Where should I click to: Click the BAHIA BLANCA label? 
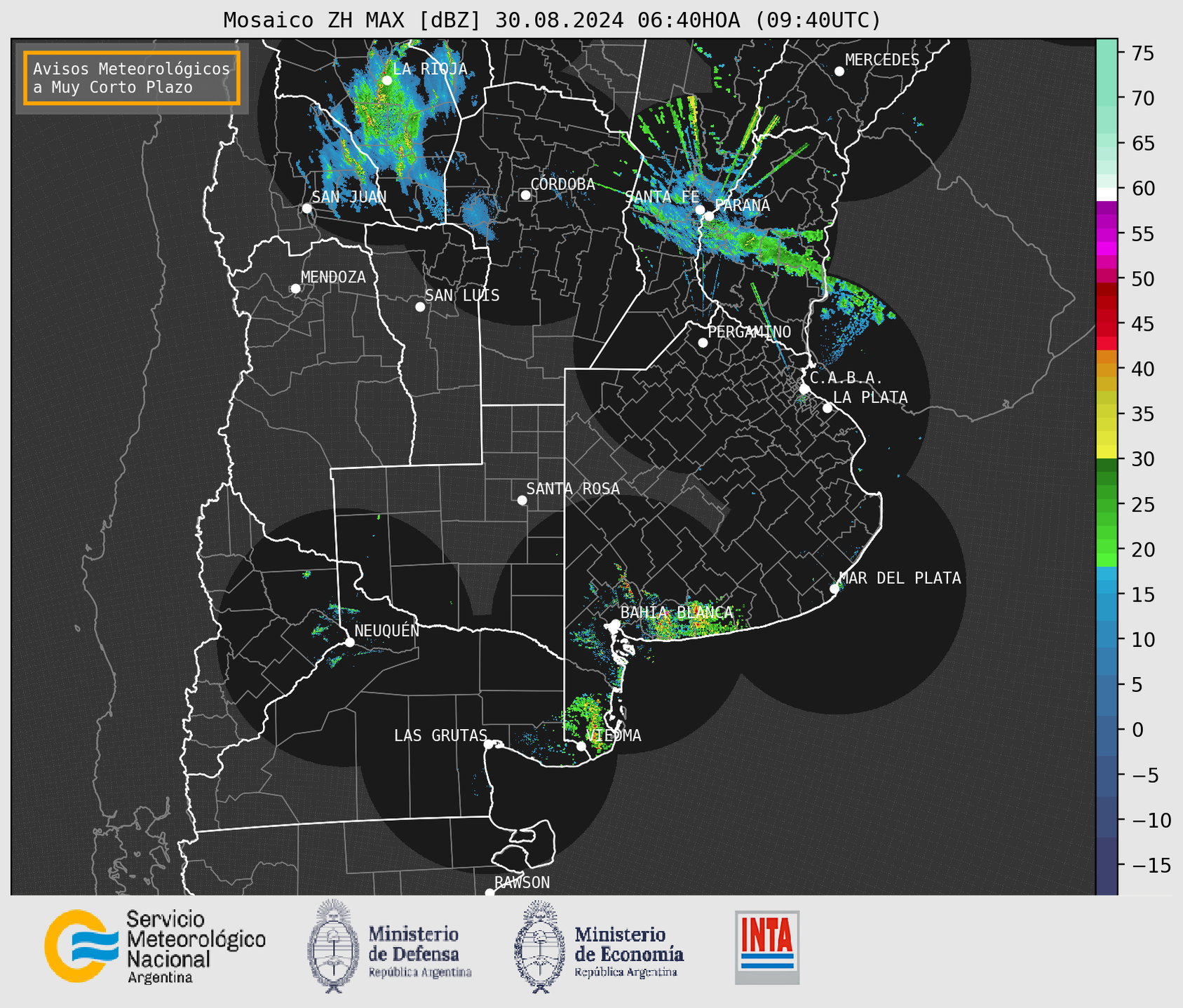(x=677, y=613)
